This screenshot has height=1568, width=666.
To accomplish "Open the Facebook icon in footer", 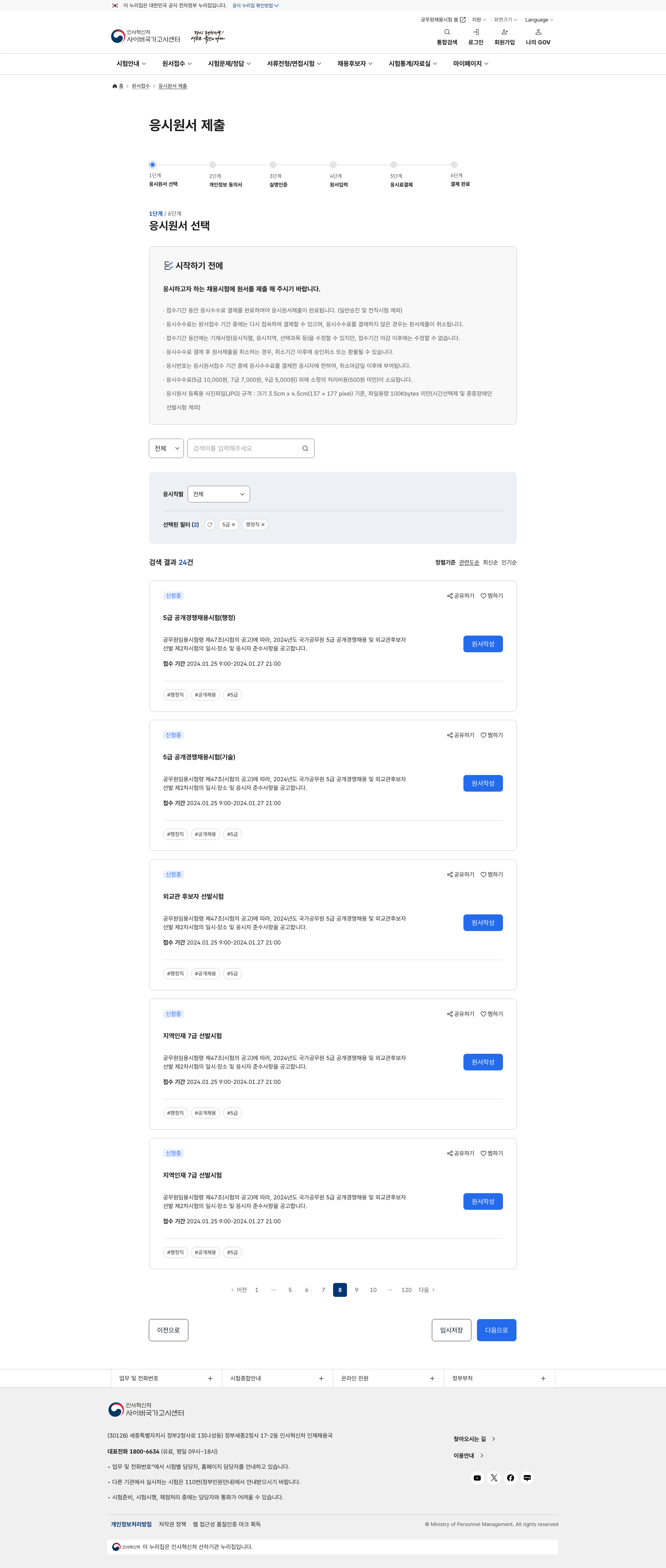I will 510,1478.
